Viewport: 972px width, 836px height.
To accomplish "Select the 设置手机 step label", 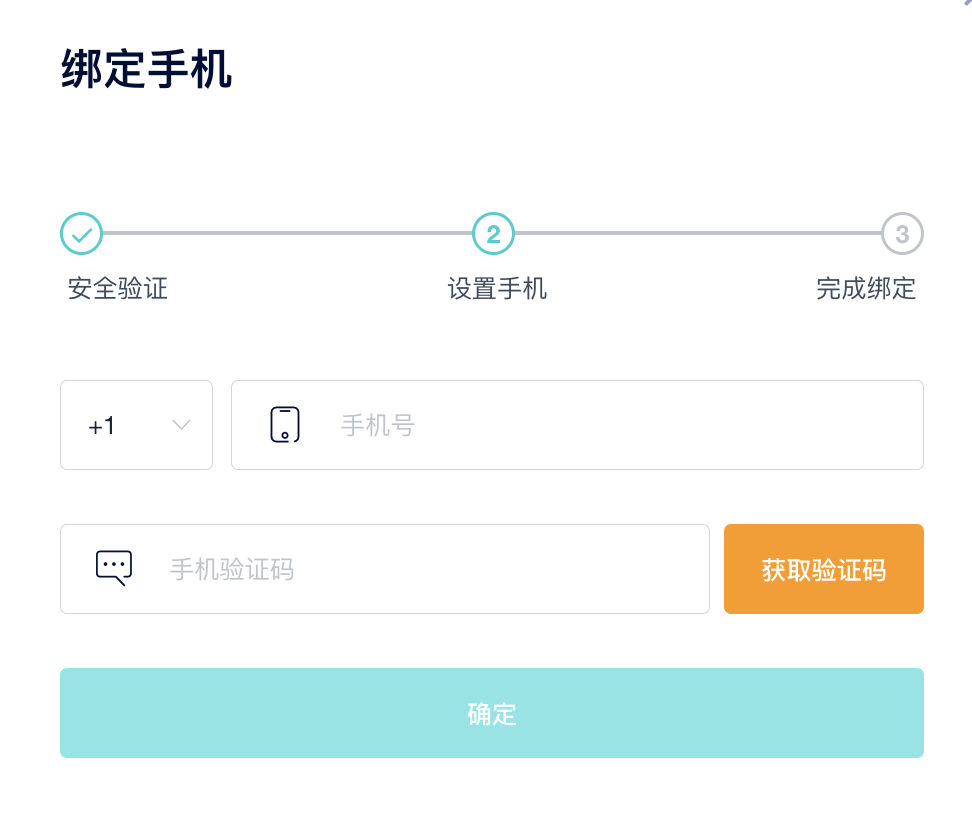I will [497, 289].
